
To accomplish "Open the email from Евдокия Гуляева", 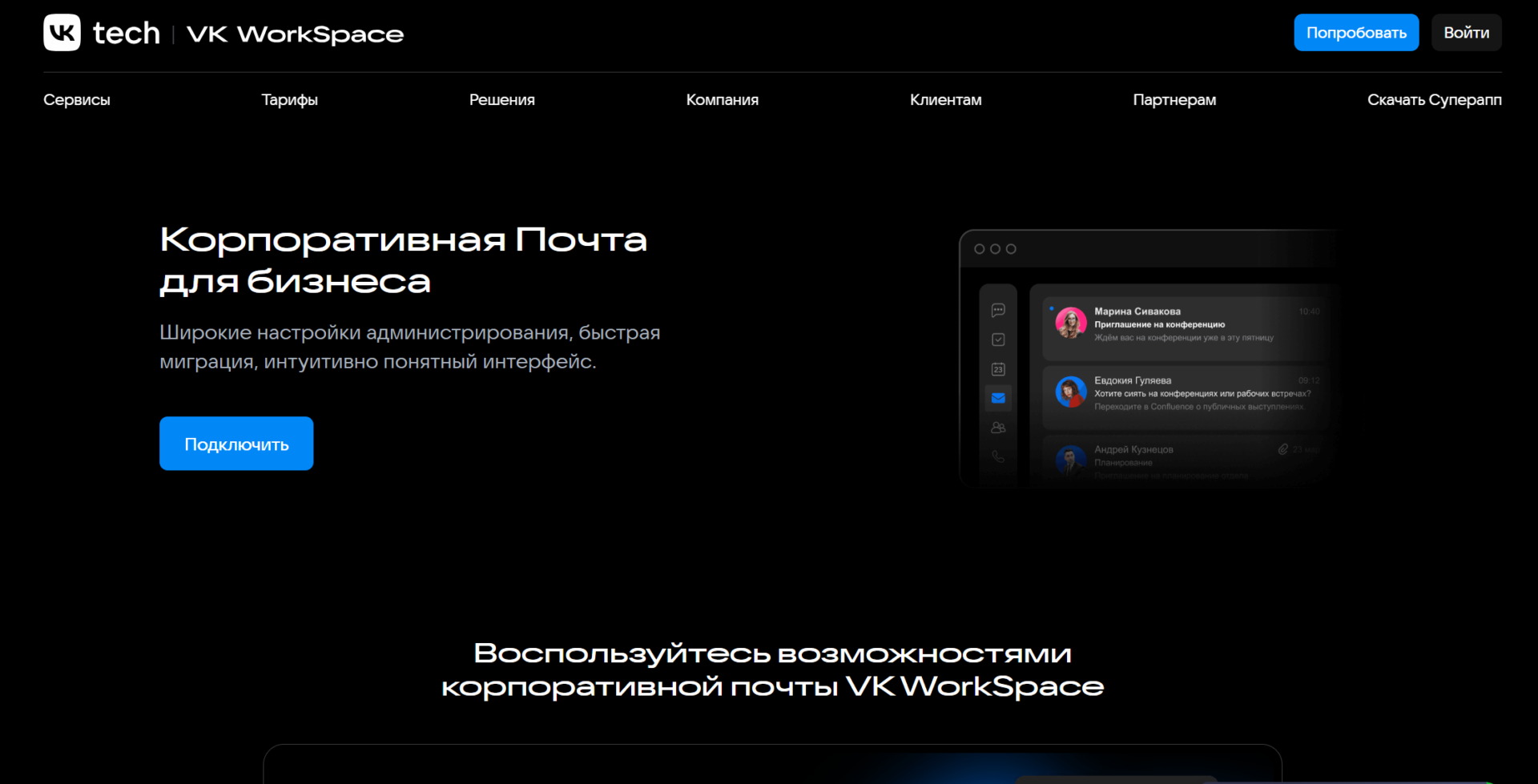I will (x=1188, y=397).
